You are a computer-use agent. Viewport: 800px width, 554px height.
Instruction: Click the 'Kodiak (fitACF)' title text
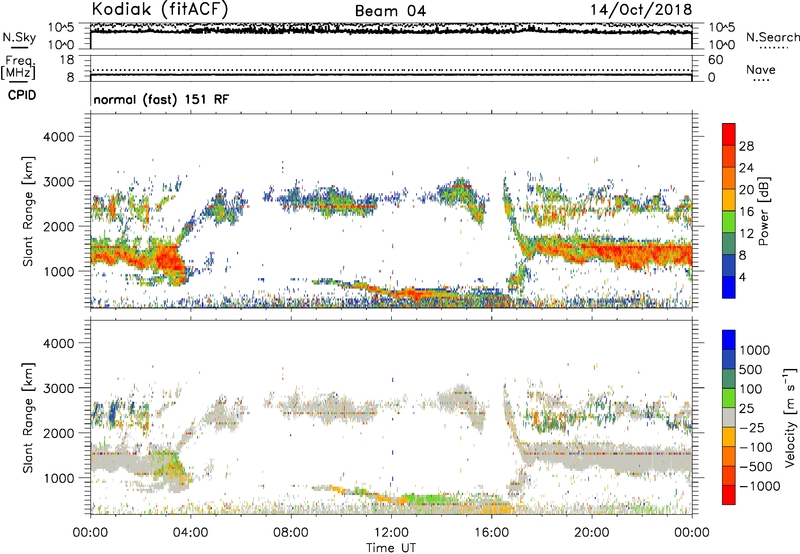coord(160,9)
